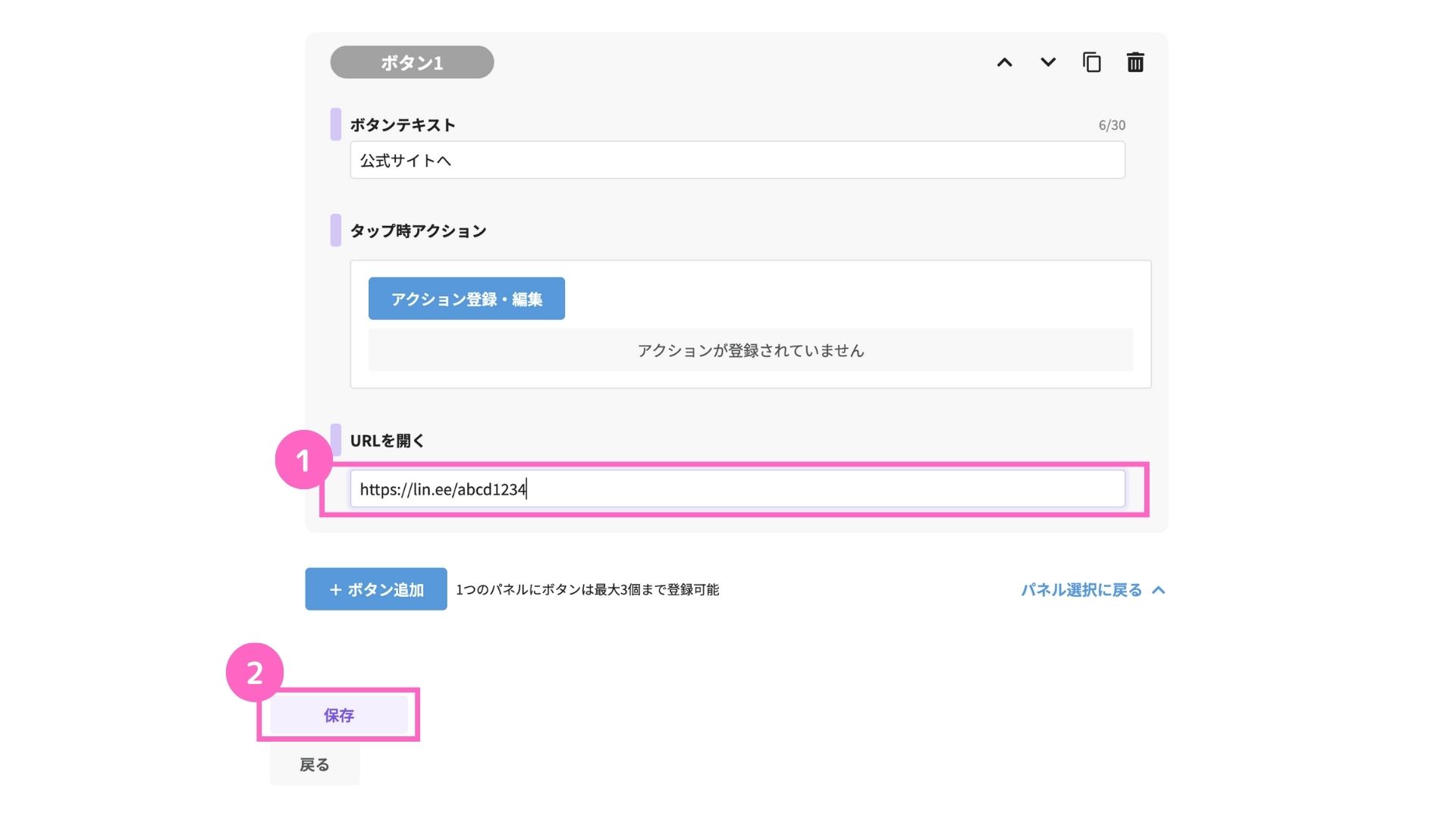This screenshot has height=819, width=1456.
Task: Click the タップ時アクション section label
Action: 418,231
